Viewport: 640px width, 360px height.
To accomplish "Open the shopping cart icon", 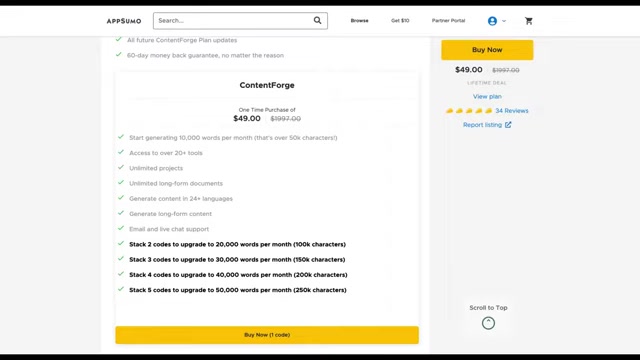I will [529, 21].
